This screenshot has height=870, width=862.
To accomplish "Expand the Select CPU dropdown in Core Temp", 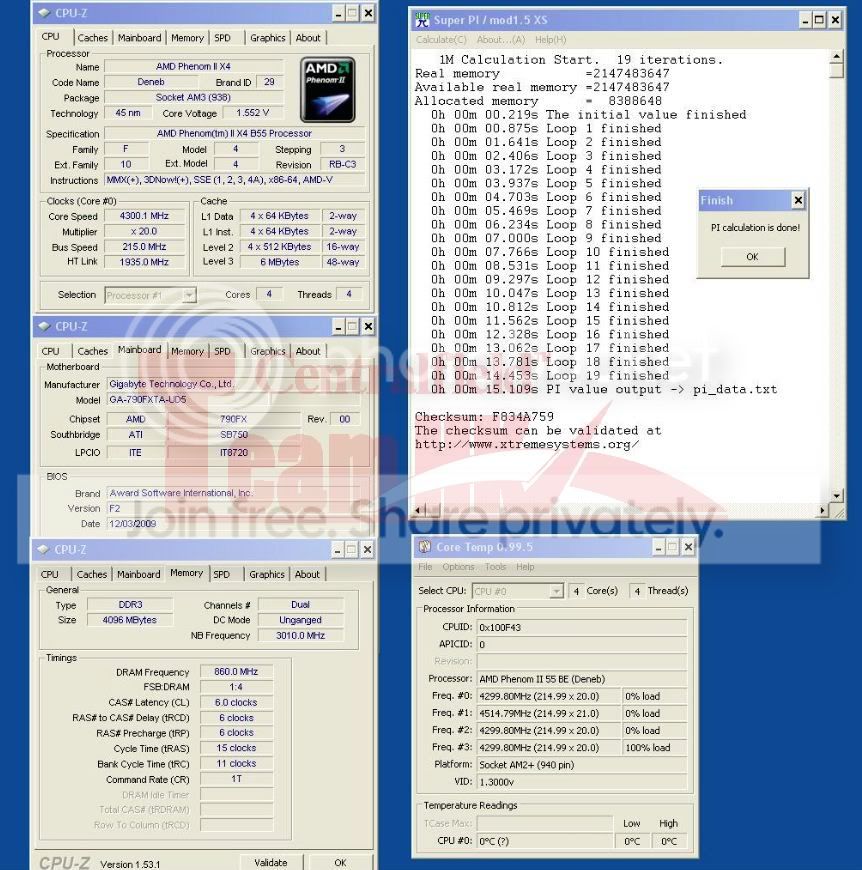I will (x=557, y=591).
